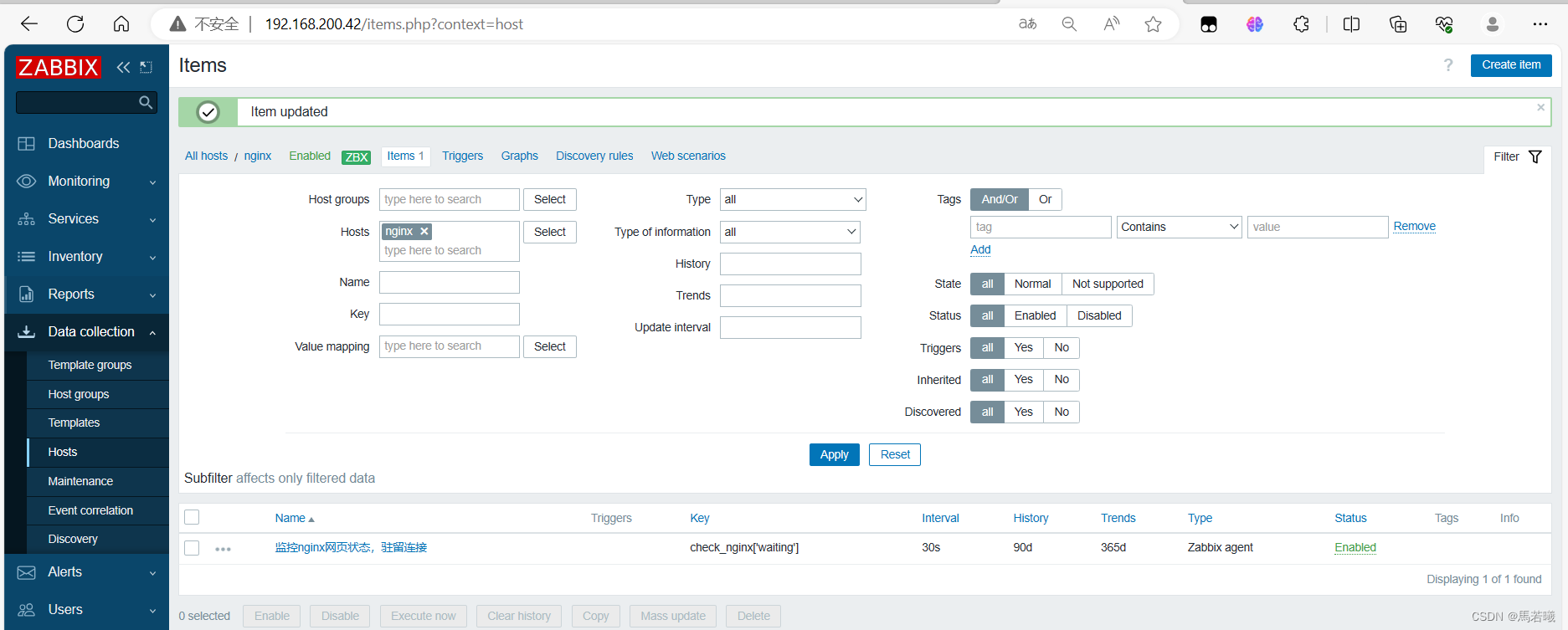Reload the page using the refresh icon
The height and width of the screenshot is (630, 1568).
(x=75, y=24)
